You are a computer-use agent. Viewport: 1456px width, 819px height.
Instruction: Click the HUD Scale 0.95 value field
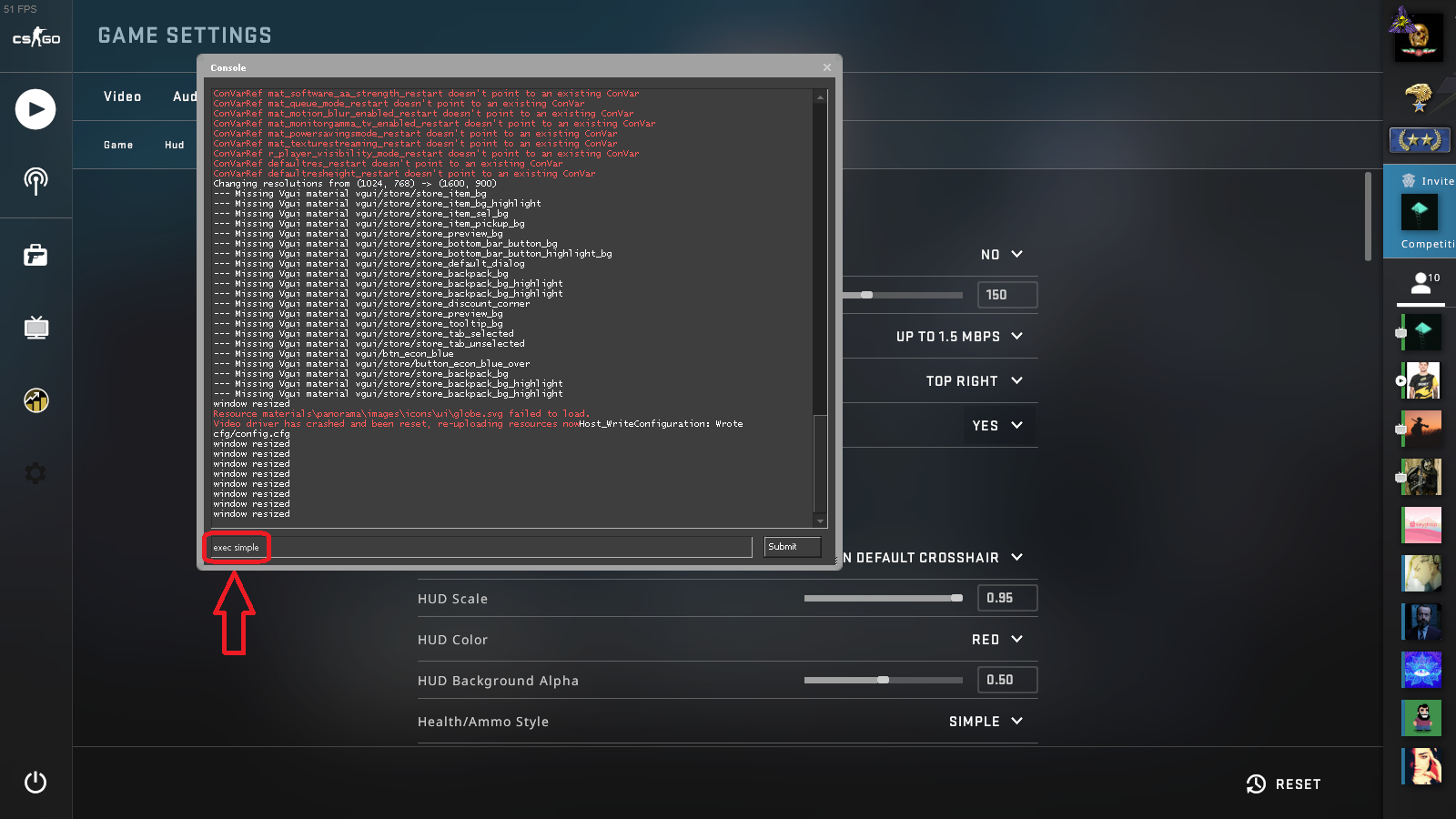coord(1007,598)
